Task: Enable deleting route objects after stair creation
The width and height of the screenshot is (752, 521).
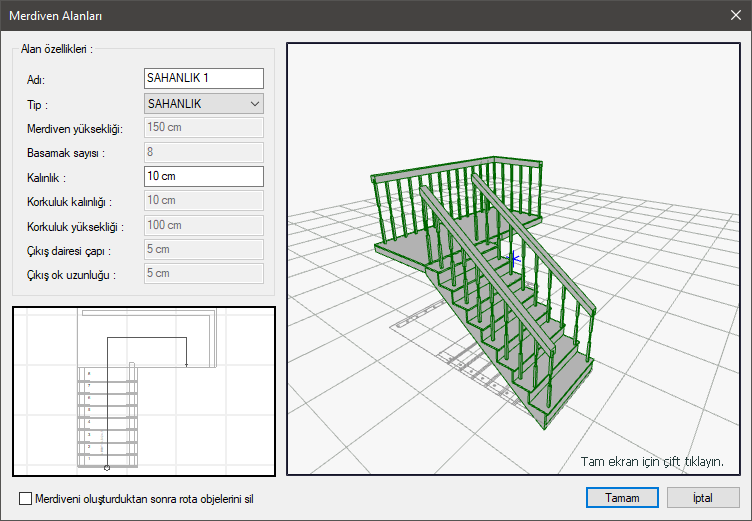Action: [26, 498]
